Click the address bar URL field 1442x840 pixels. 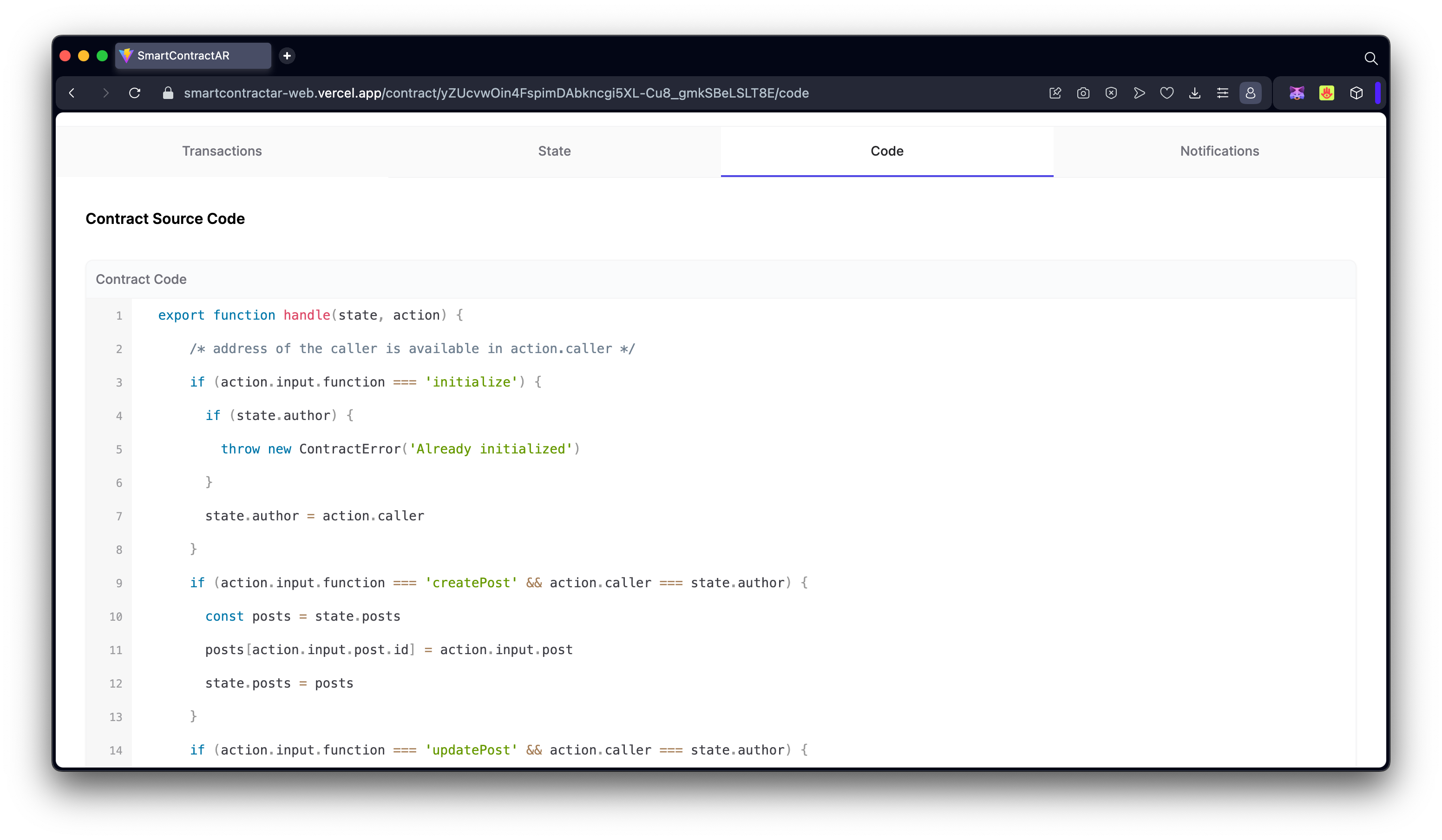[496, 93]
